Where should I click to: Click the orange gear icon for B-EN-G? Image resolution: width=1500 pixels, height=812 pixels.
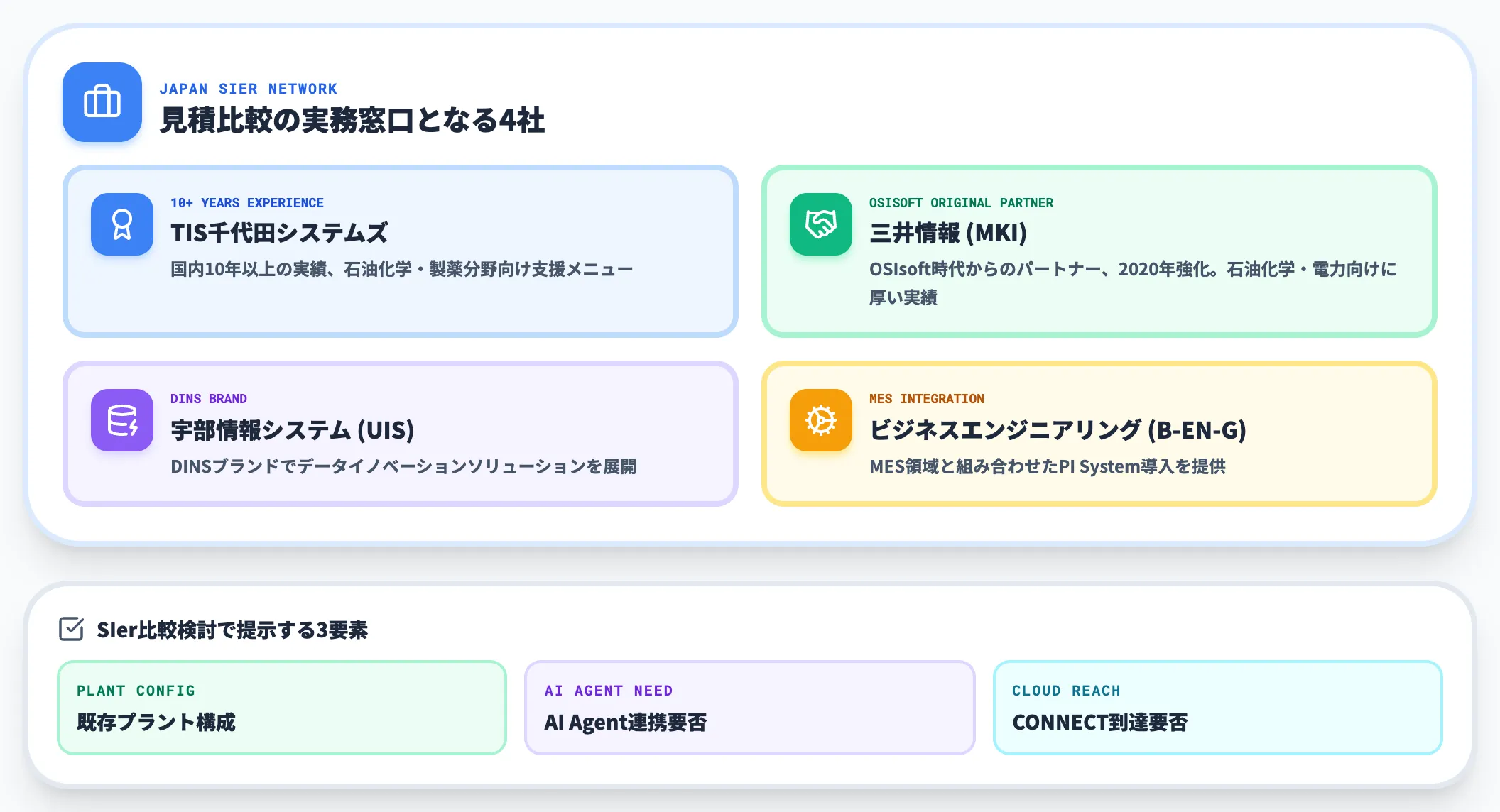821,420
